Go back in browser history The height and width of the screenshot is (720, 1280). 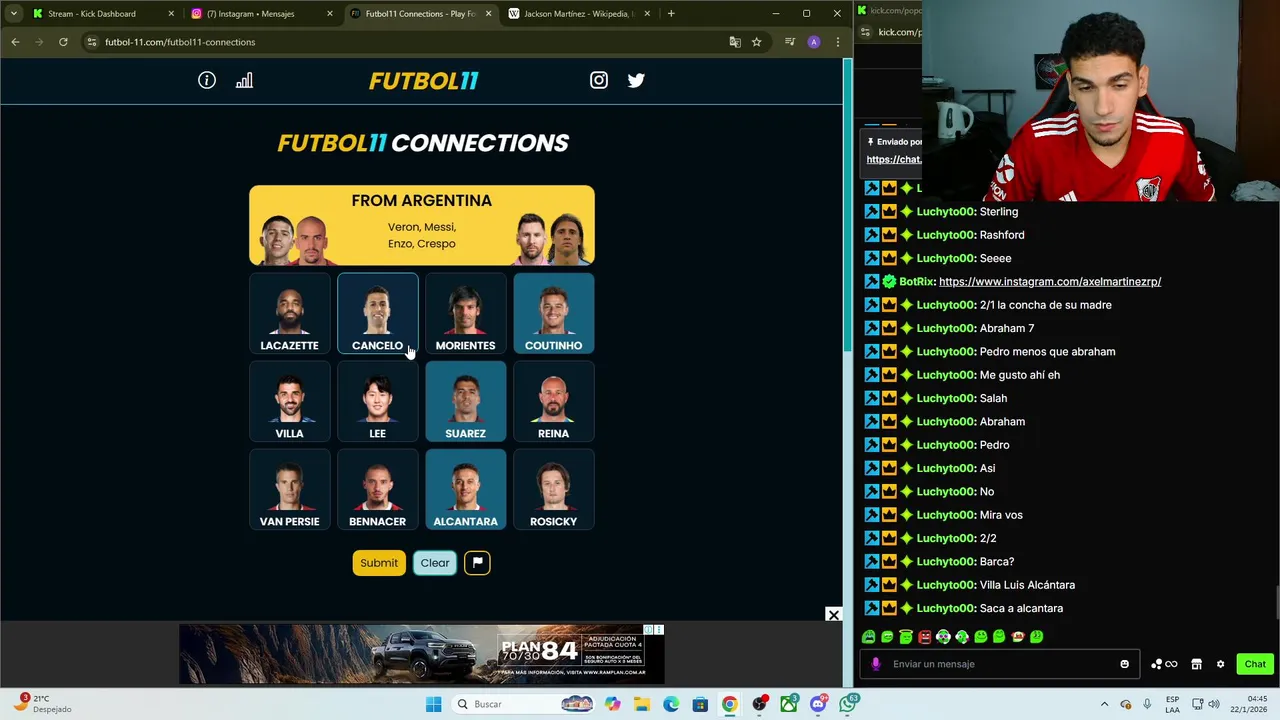pos(15,42)
